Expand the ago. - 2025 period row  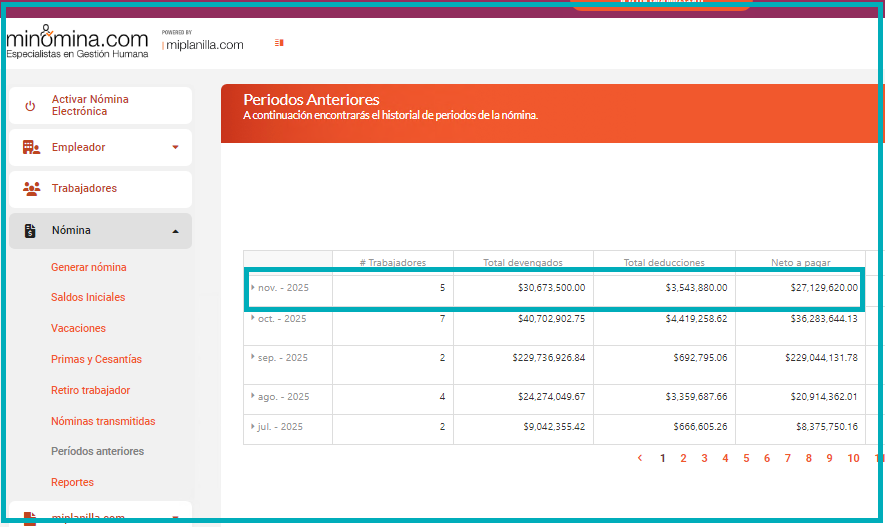(x=253, y=396)
